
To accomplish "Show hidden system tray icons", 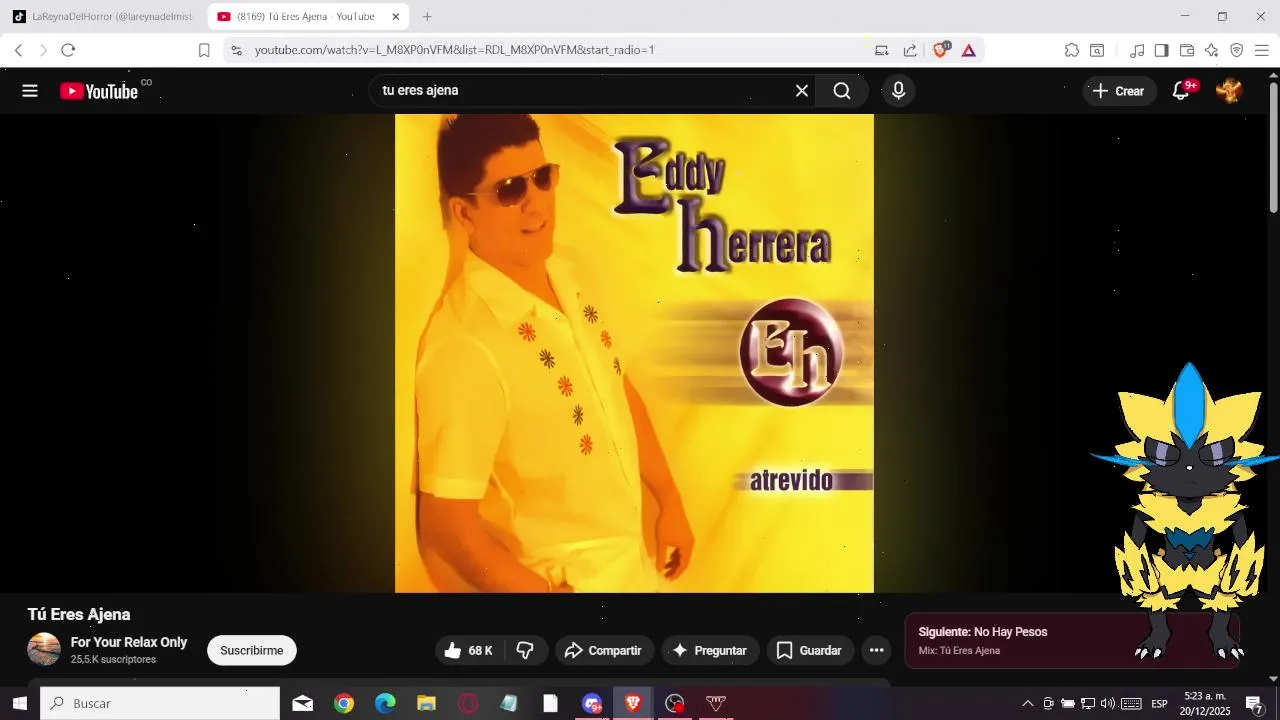I will (x=1027, y=704).
